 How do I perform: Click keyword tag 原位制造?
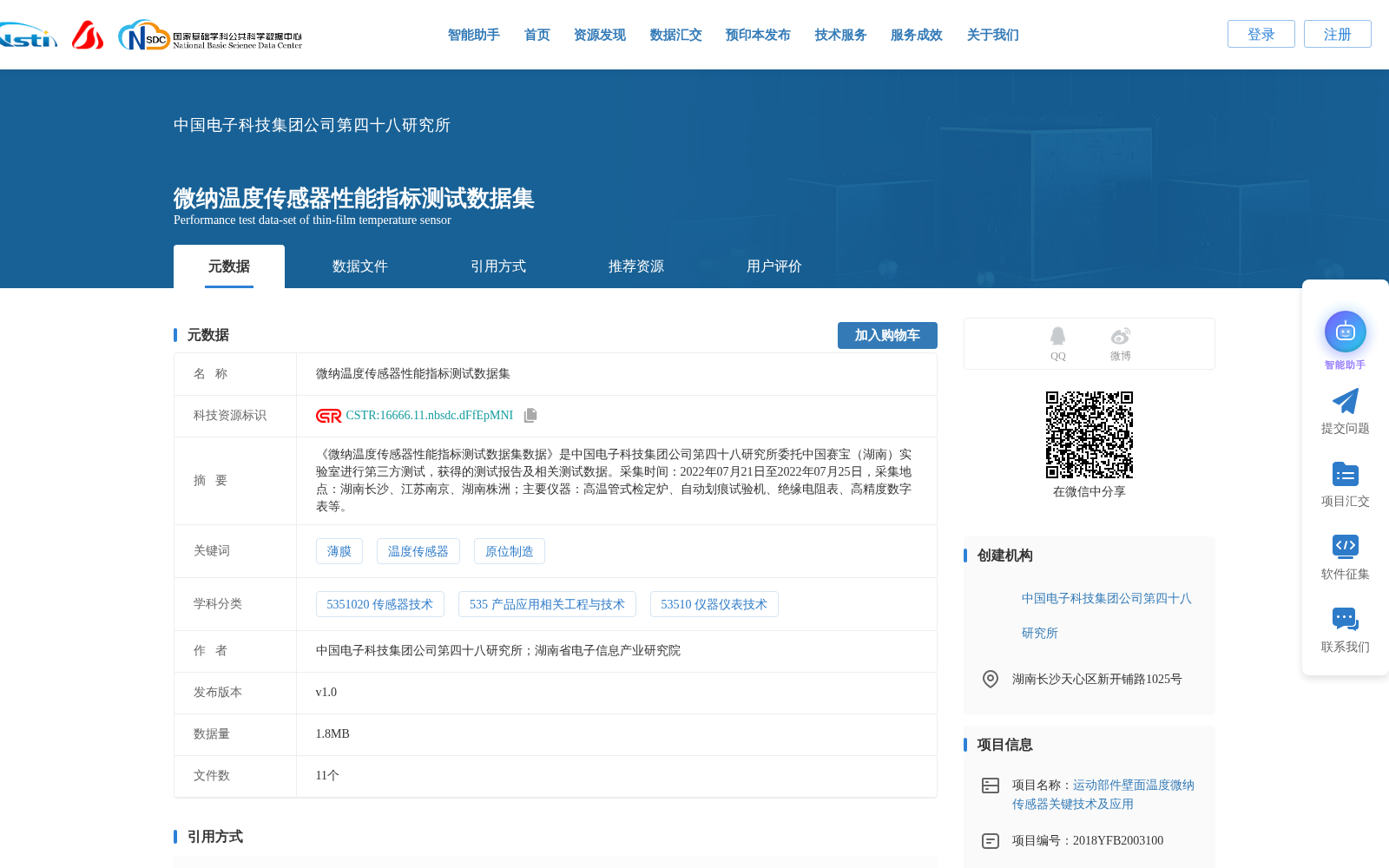click(510, 551)
